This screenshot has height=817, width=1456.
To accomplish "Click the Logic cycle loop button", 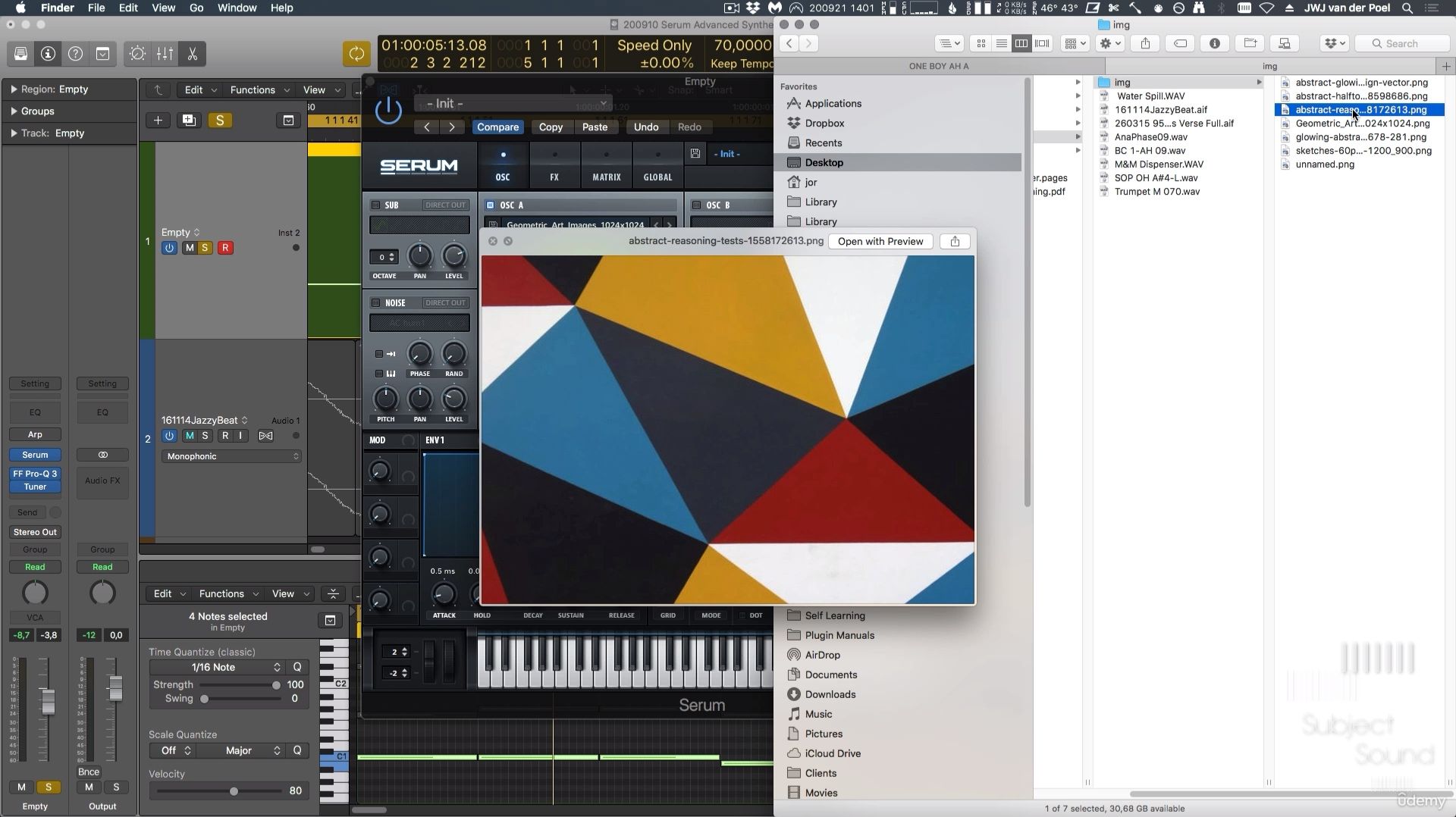I will tap(356, 54).
